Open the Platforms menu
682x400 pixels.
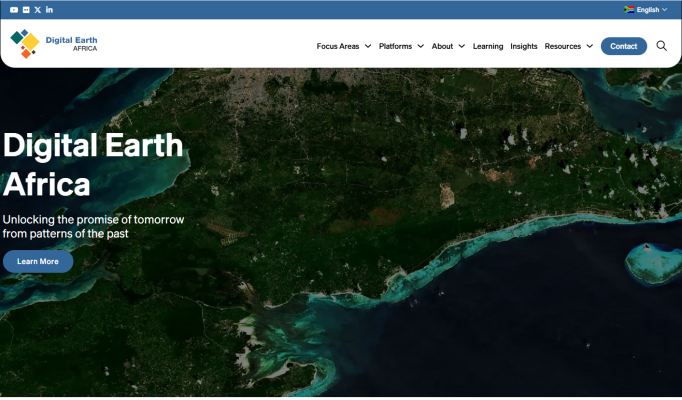[x=395, y=46]
